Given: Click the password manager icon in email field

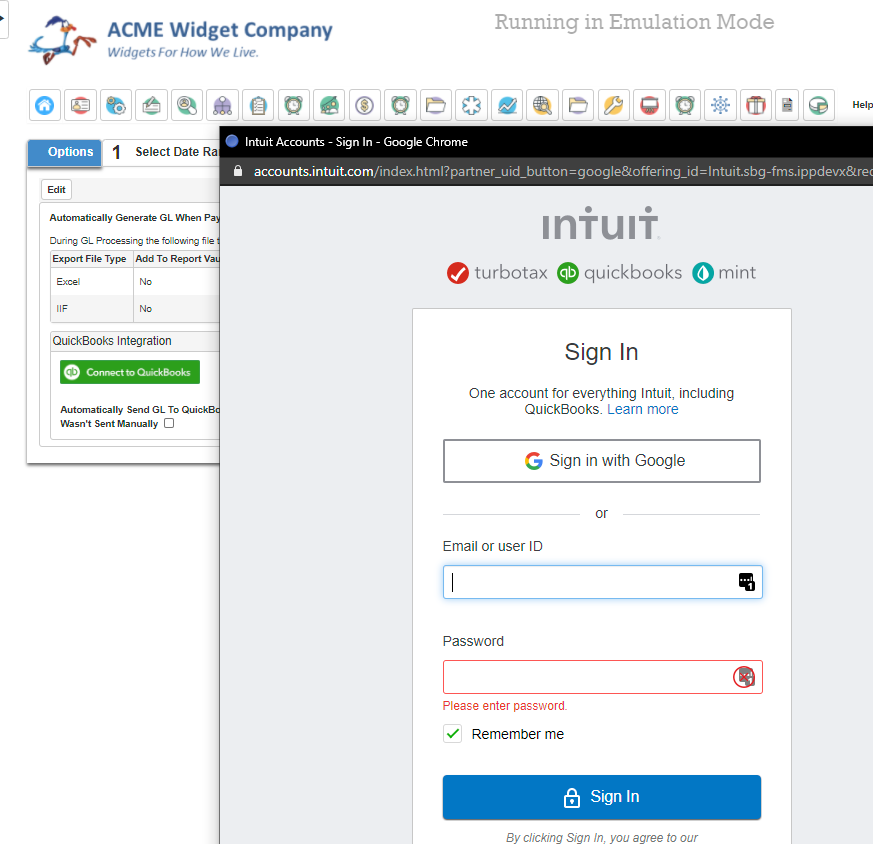Looking at the screenshot, I should tap(746, 582).
